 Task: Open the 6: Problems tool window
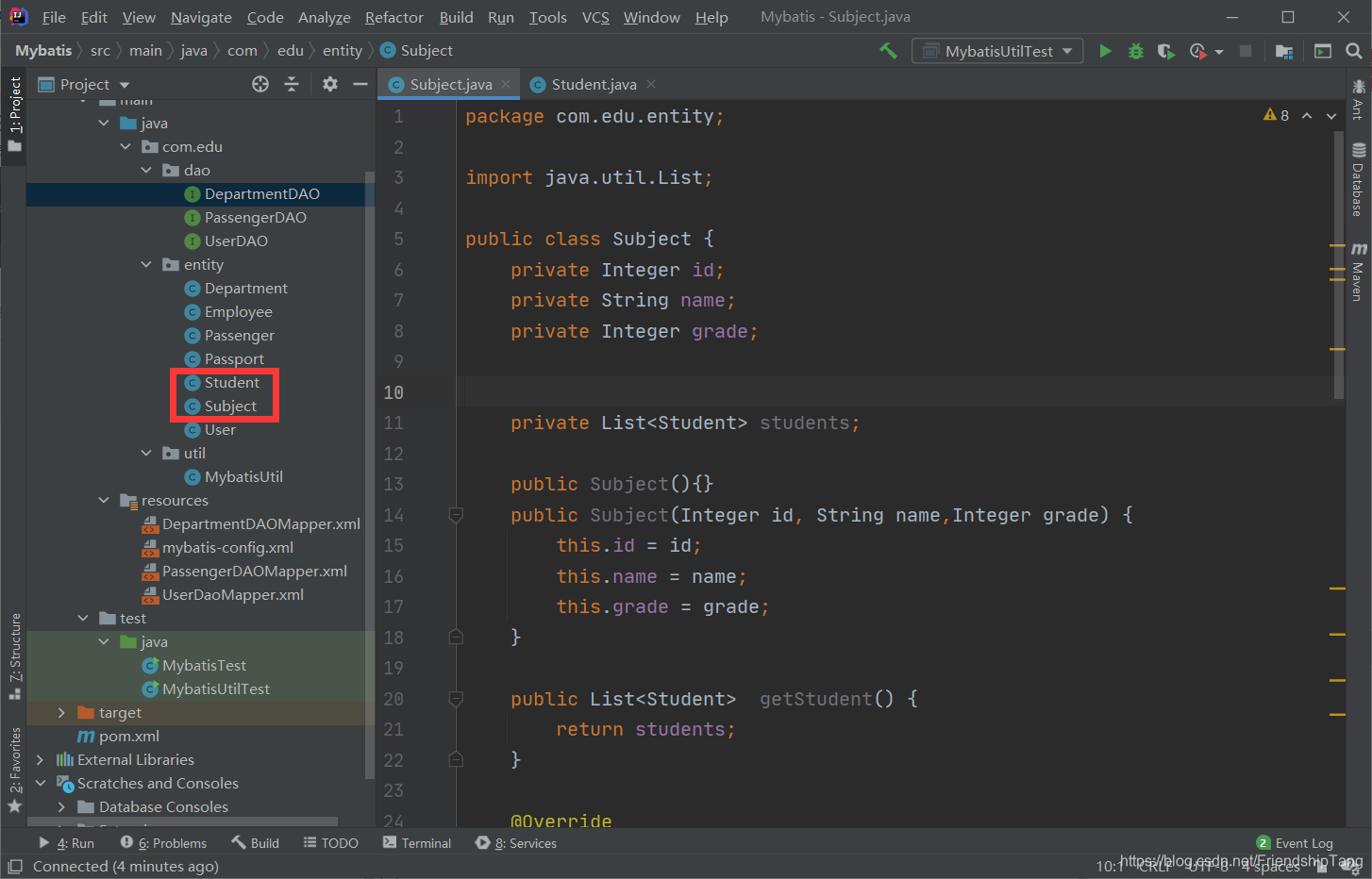tap(163, 843)
